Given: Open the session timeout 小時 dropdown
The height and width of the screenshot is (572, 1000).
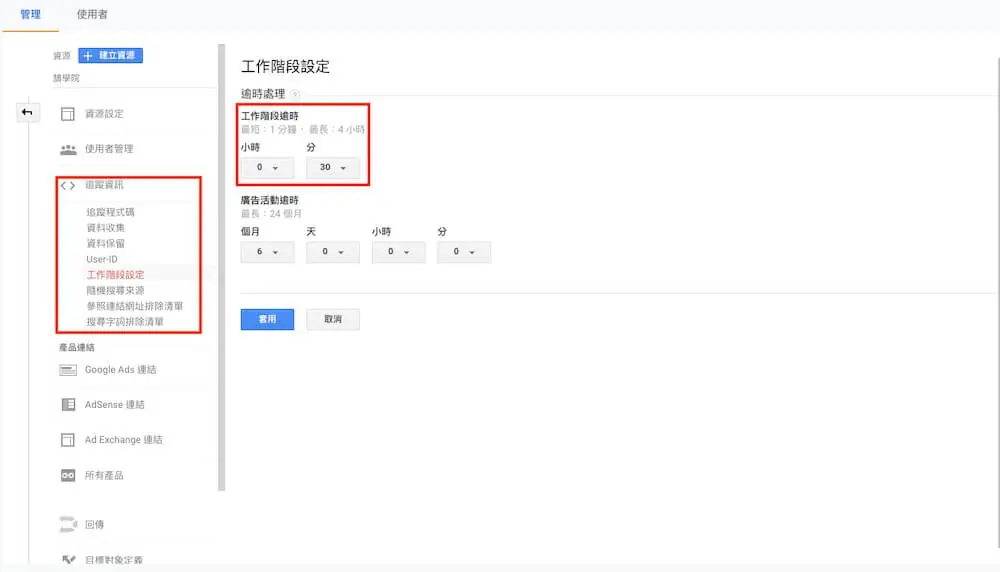Looking at the screenshot, I should [x=267, y=168].
